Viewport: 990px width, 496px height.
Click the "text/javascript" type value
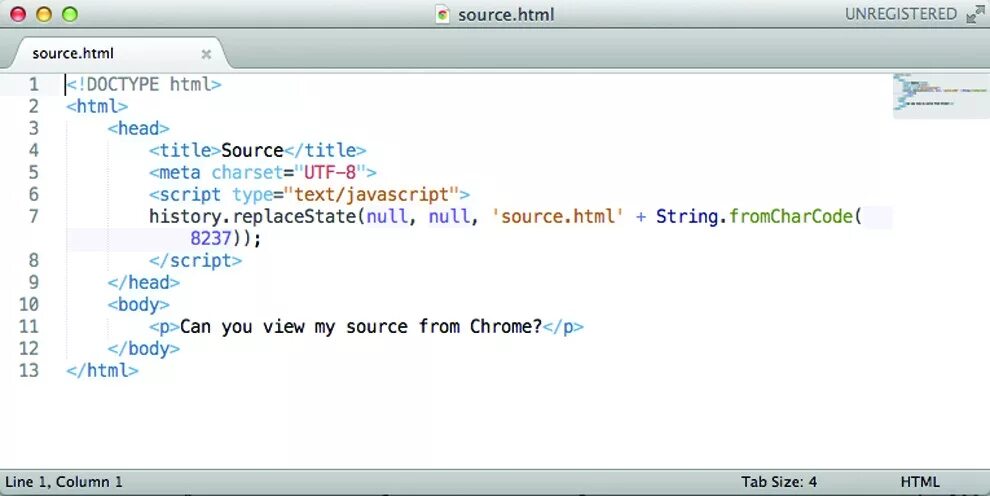tap(371, 194)
